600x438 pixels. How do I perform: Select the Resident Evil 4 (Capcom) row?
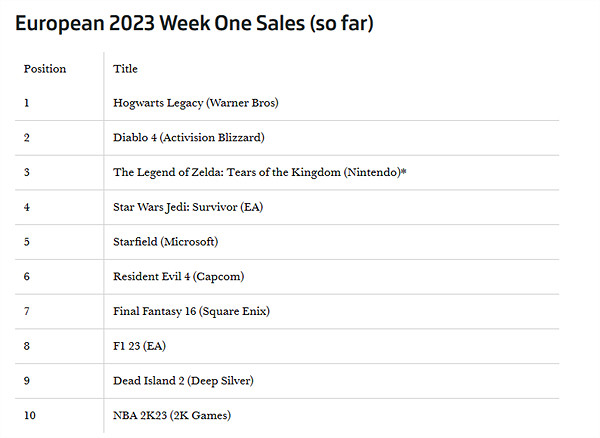[x=178, y=276]
